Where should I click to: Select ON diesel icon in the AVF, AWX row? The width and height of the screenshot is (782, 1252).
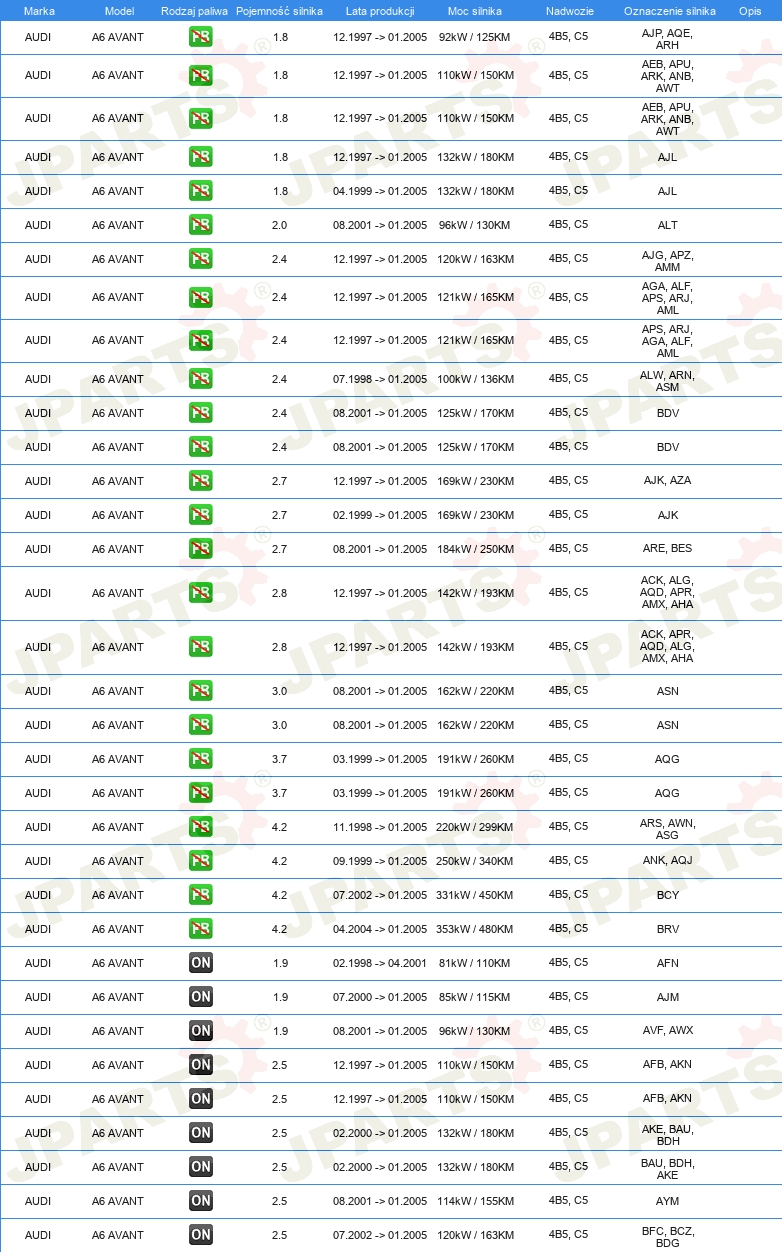pos(200,1031)
